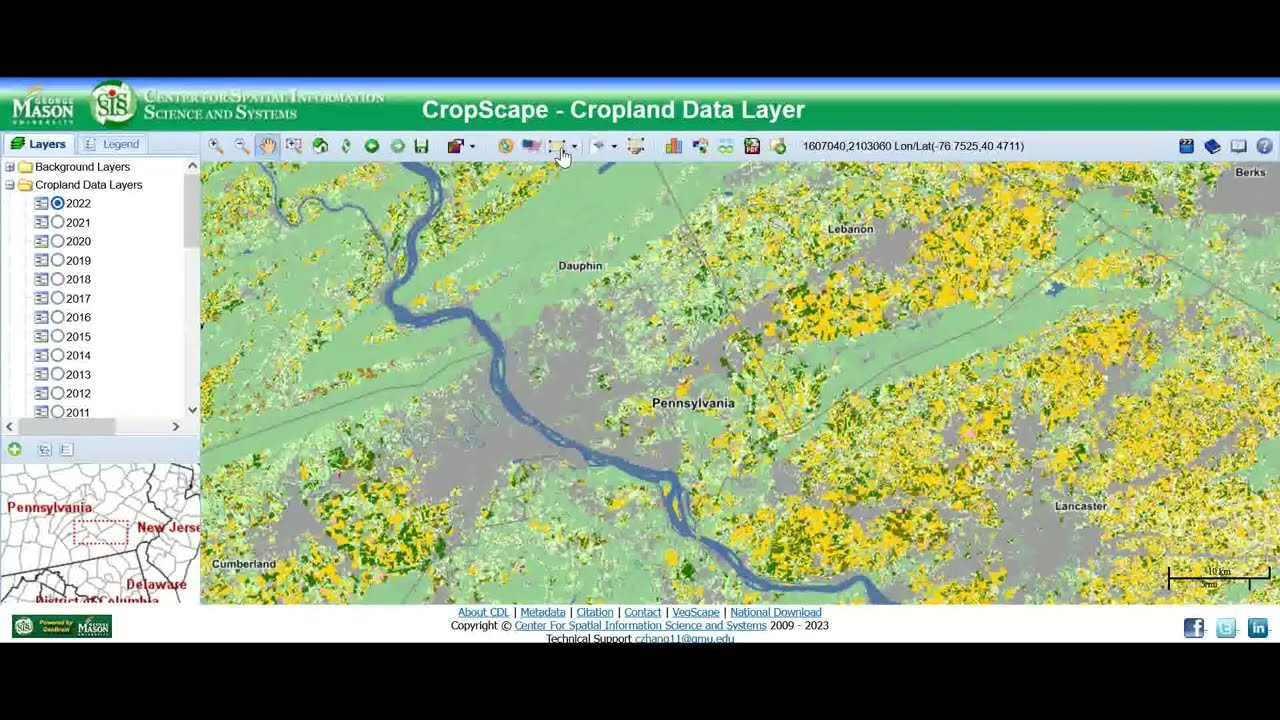This screenshot has width=1280, height=720.
Task: Click the US flag area selection icon
Action: [532, 146]
